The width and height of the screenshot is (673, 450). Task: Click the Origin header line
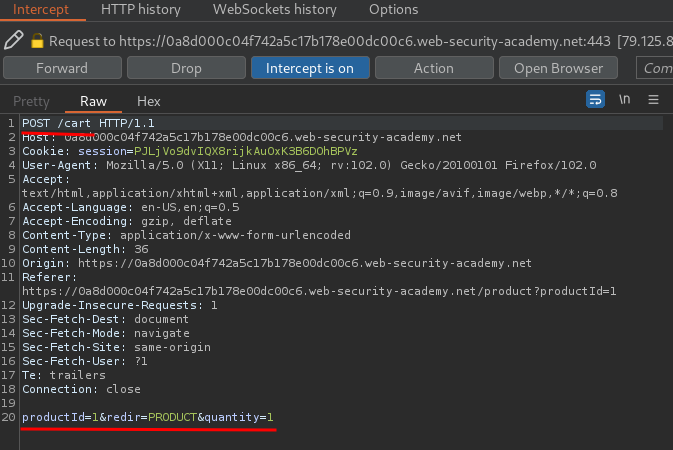click(x=277, y=263)
